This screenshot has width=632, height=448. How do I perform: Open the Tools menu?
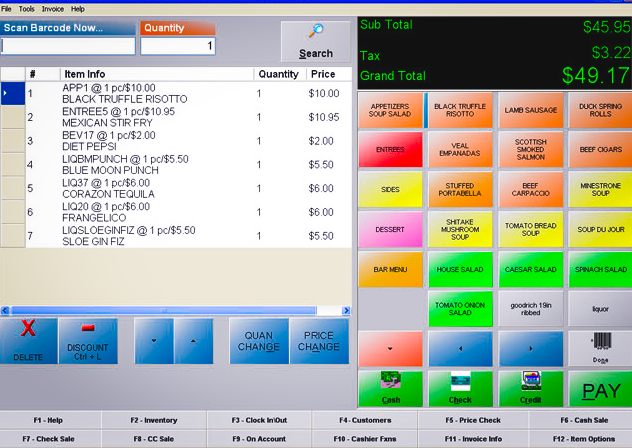pos(27,9)
